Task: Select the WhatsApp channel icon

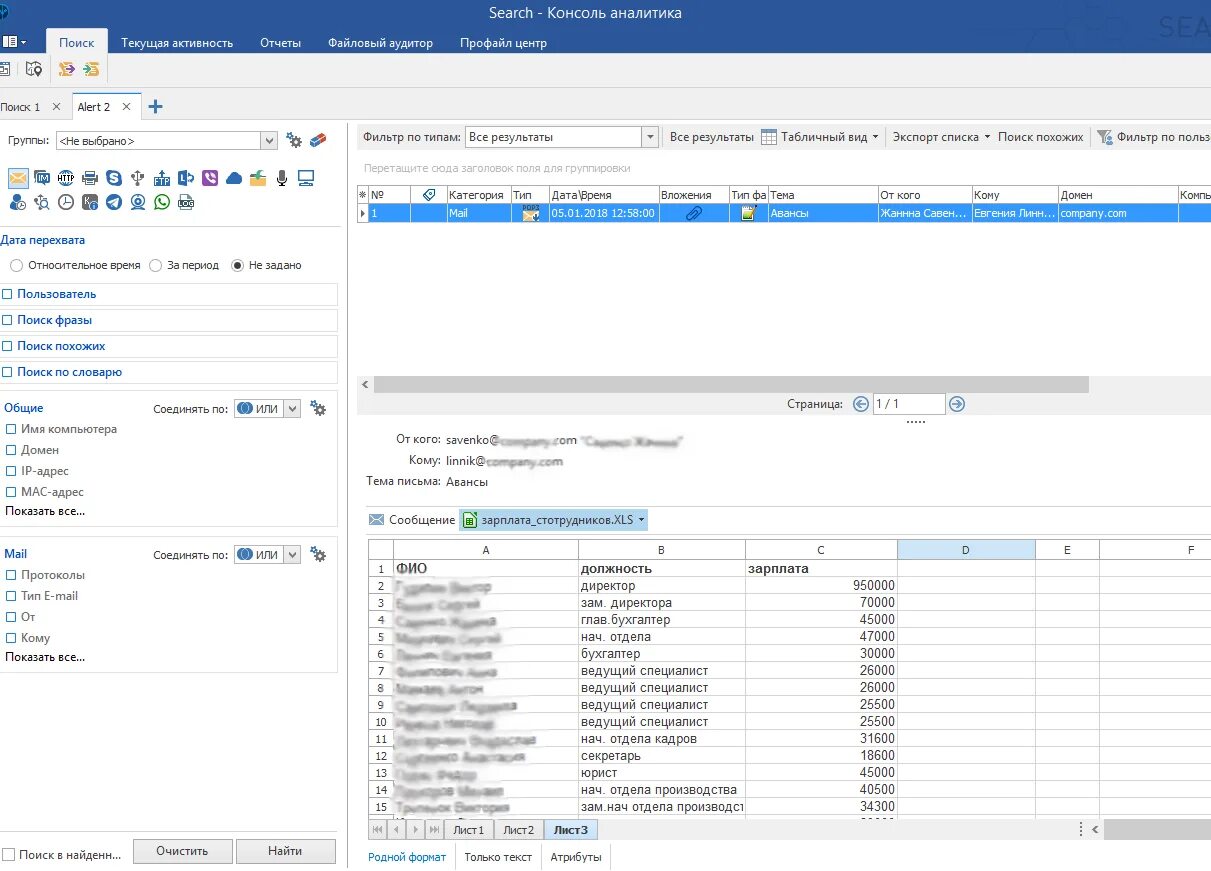Action: 162,202
